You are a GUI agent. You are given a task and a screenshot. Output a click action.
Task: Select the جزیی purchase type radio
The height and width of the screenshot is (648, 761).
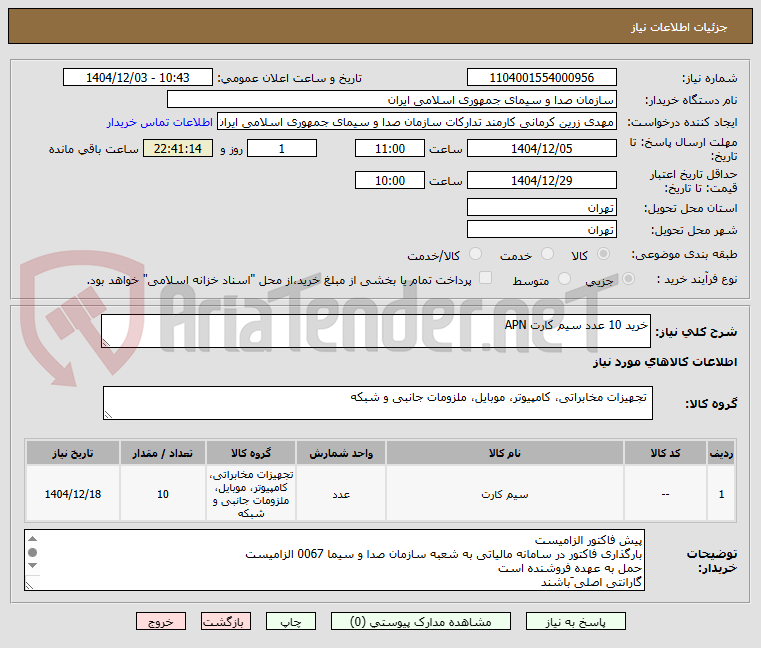(628, 279)
